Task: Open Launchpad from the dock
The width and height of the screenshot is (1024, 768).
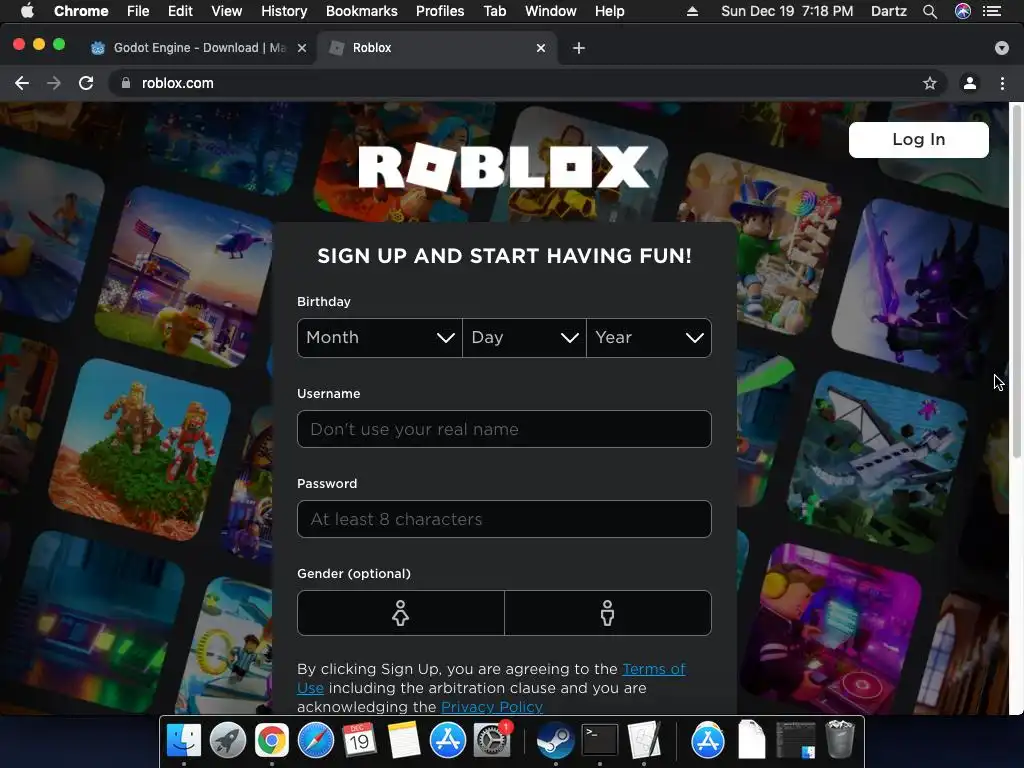Action: click(228, 741)
